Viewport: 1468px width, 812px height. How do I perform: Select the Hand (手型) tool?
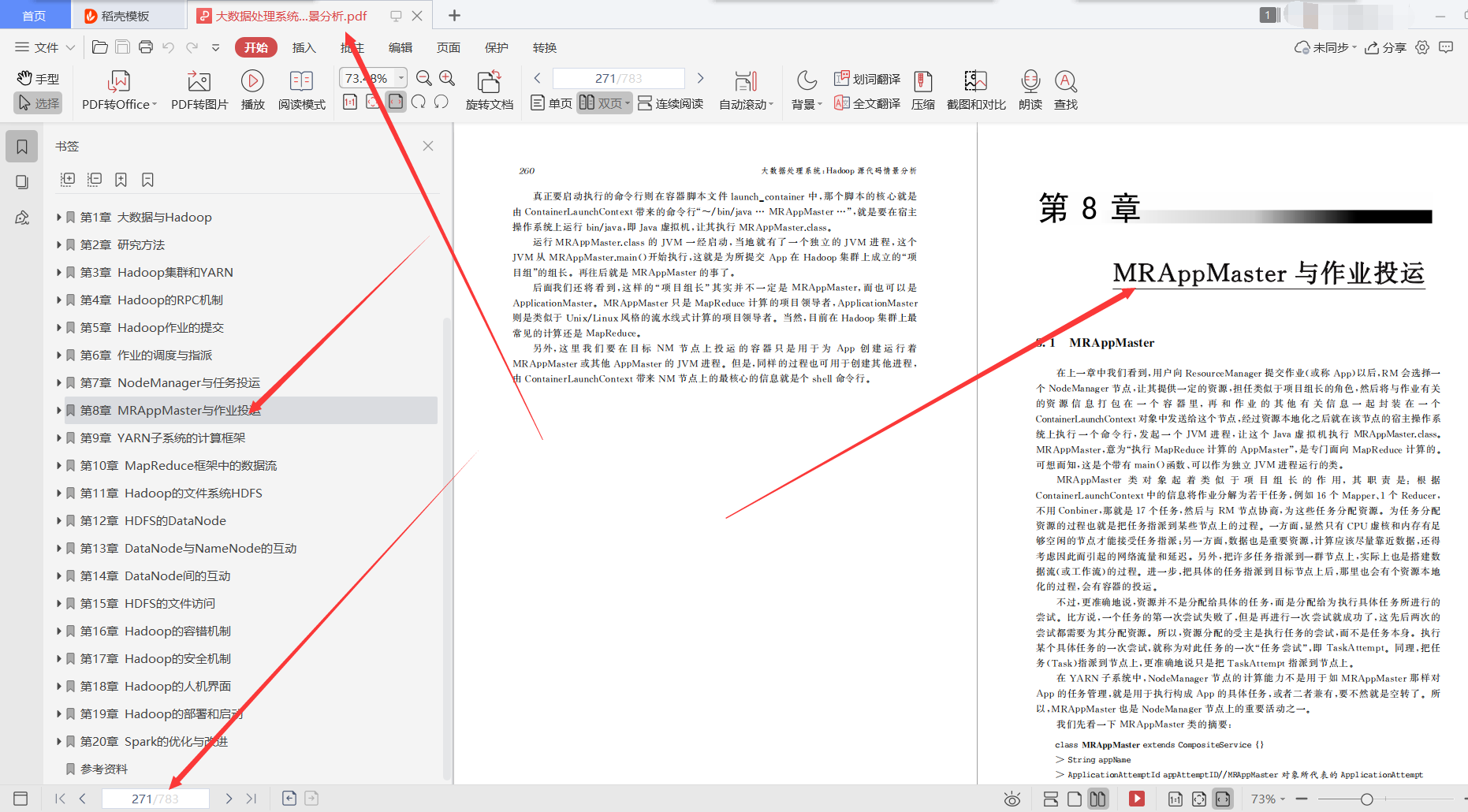pos(38,79)
